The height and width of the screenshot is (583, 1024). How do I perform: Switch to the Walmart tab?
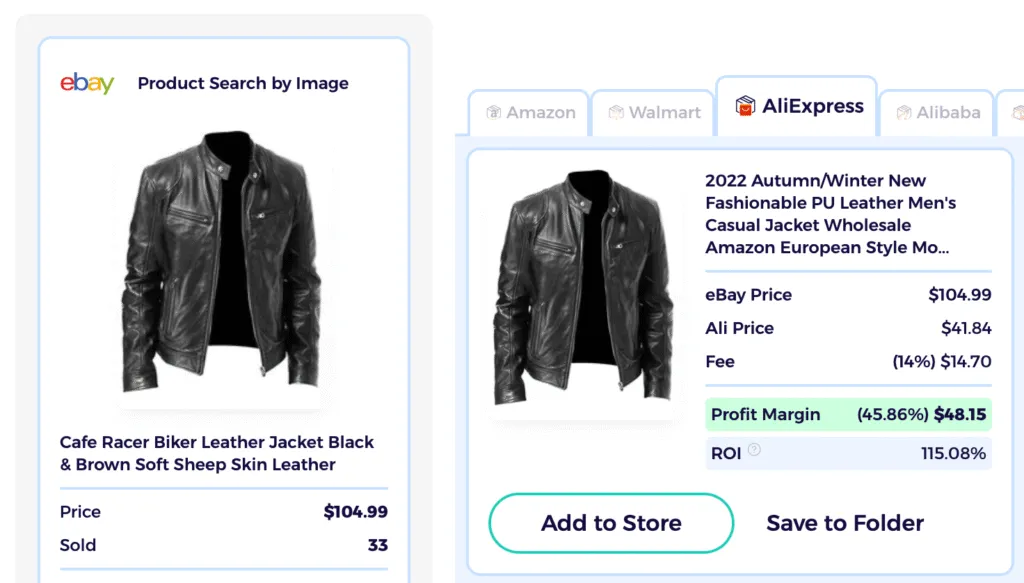(x=652, y=113)
